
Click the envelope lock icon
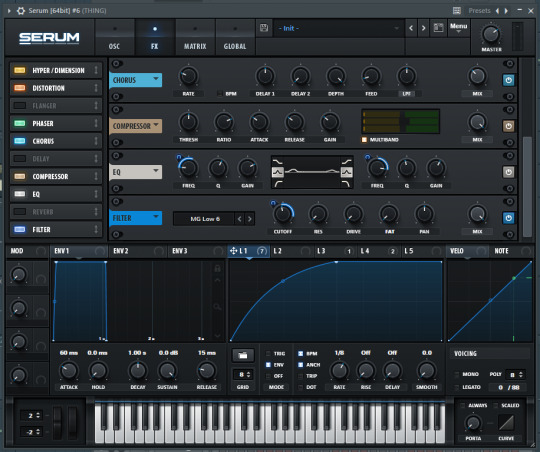coord(217,268)
